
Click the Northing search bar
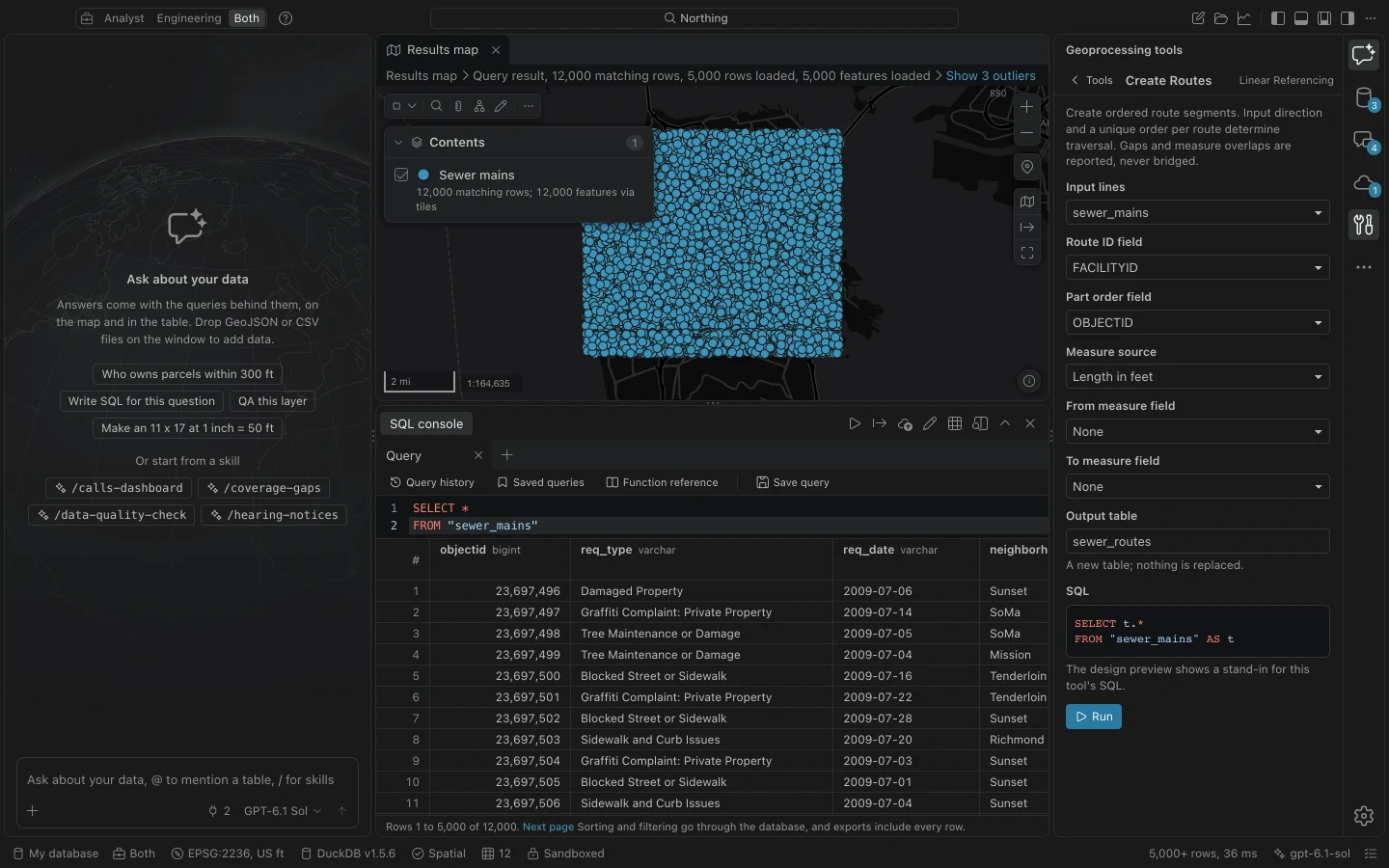(694, 18)
